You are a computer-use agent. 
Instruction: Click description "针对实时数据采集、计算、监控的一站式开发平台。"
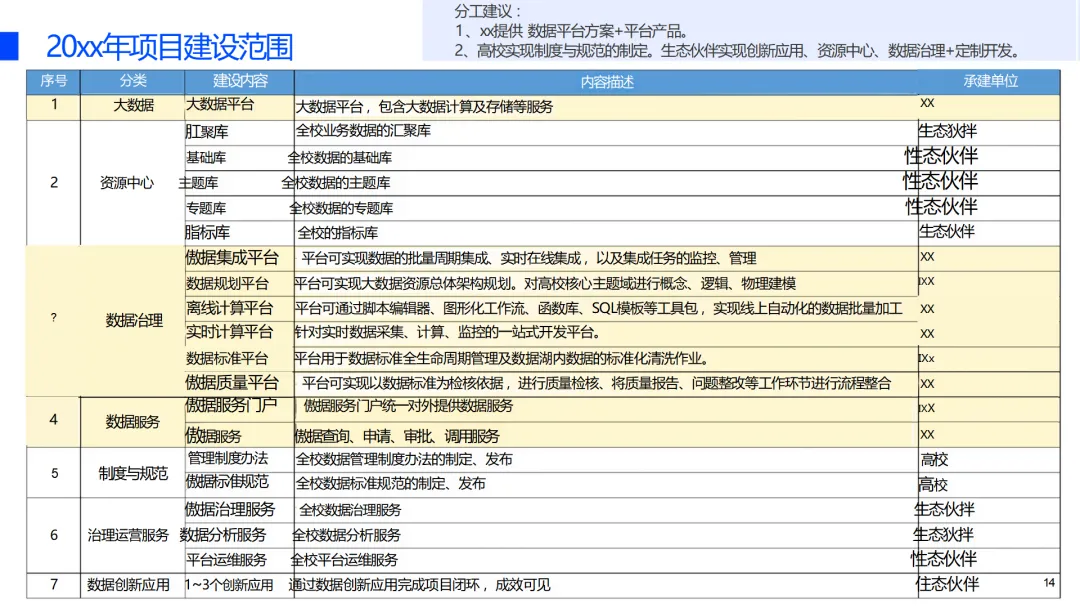pos(448,333)
